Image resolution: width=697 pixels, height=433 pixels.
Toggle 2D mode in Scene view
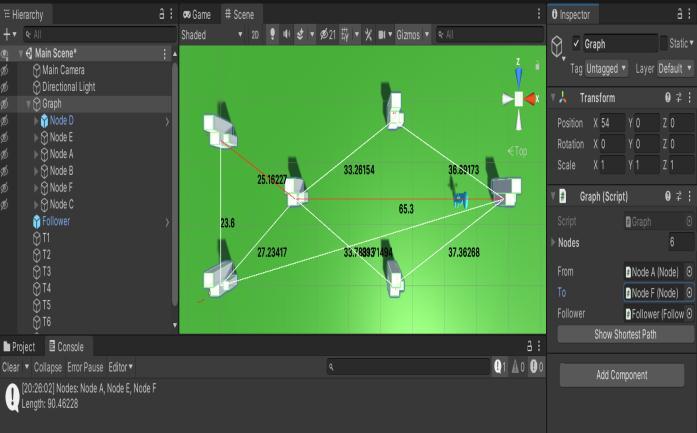[x=255, y=35]
